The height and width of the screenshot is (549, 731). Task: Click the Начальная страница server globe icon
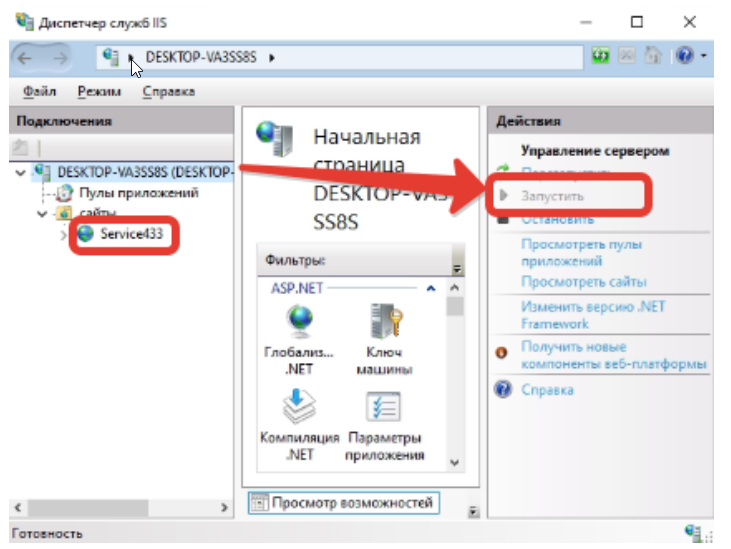[x=275, y=138]
